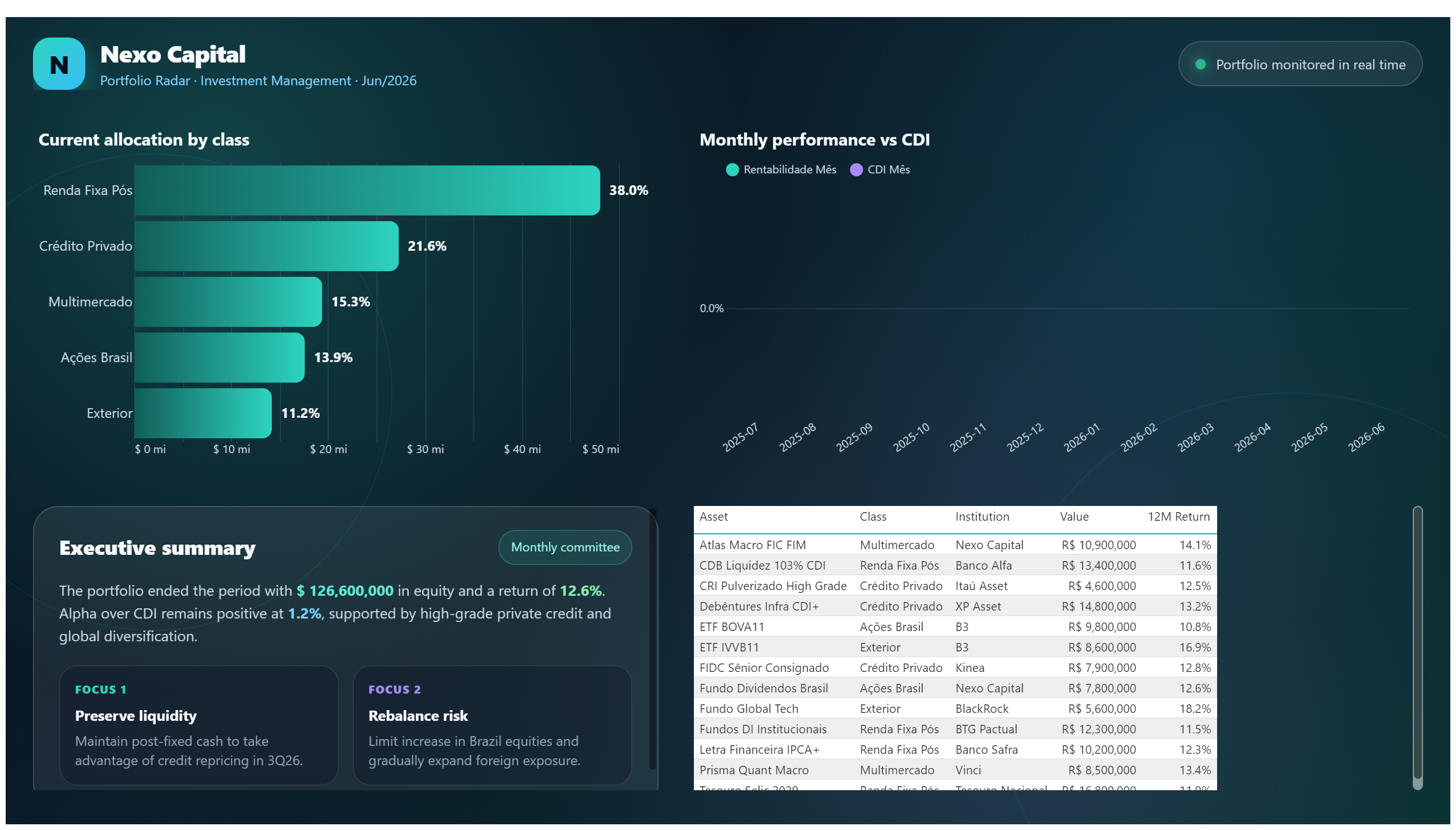Screen dimensions: 1456x830
Task: Select the Ações Brasil allocation bar
Action: [220, 358]
